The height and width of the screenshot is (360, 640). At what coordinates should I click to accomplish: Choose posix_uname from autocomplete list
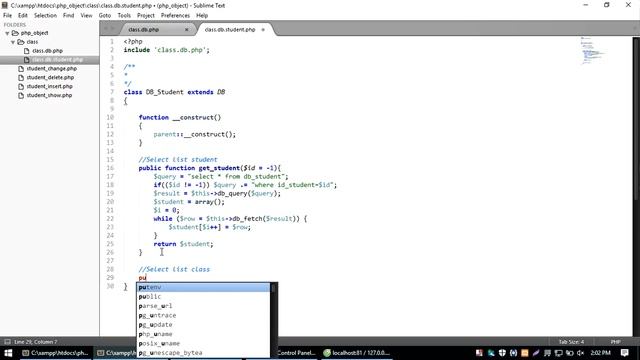[203, 344]
